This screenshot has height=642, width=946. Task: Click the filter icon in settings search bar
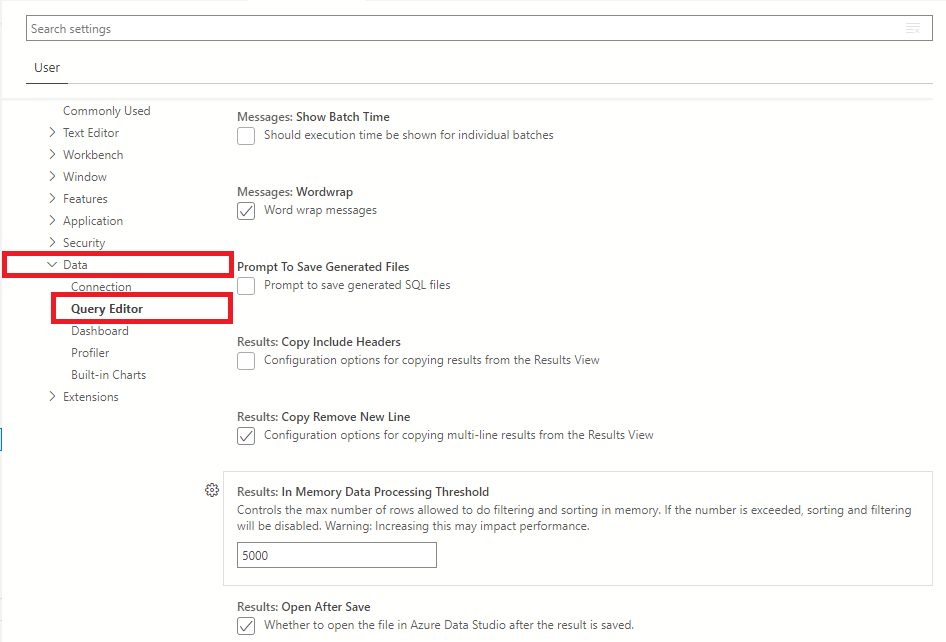(912, 28)
